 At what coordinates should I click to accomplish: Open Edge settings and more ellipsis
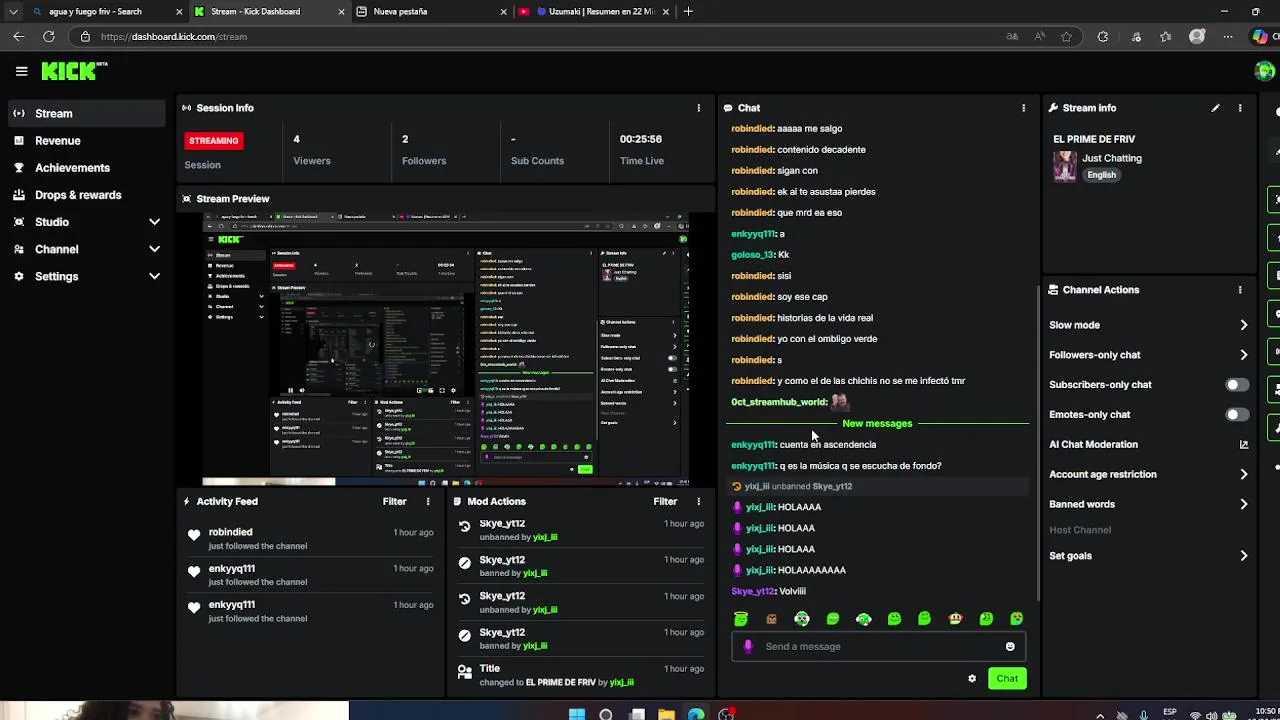click(1228, 37)
